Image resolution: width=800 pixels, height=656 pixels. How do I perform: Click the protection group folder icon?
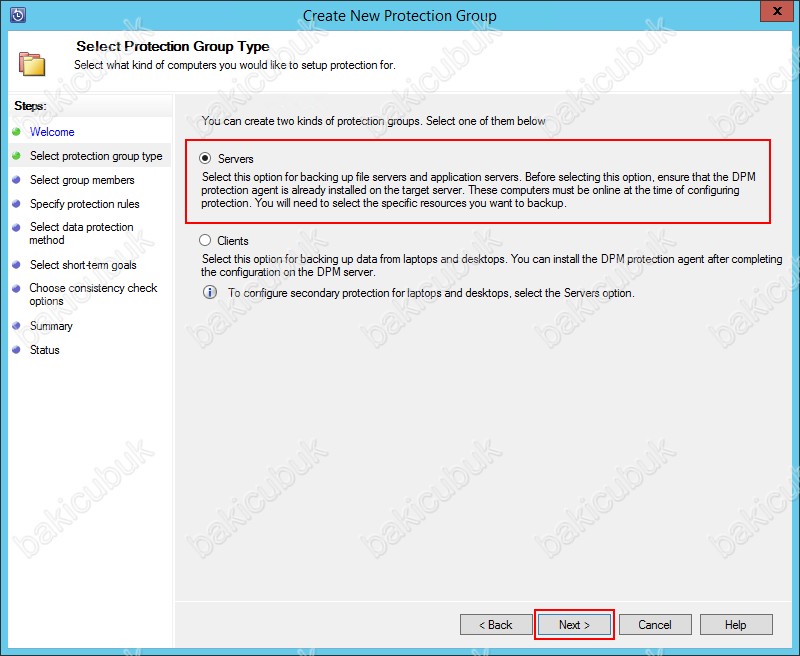point(32,63)
